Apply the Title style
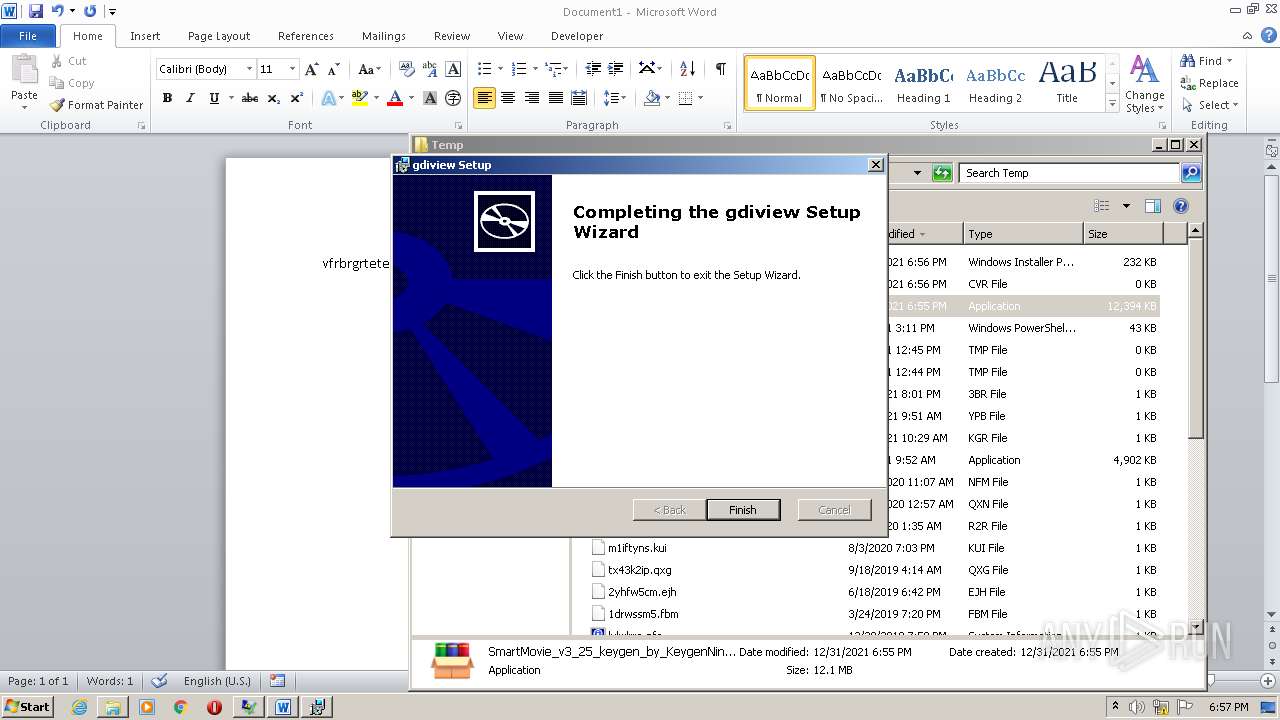This screenshot has height=720, width=1280. coord(1067,83)
